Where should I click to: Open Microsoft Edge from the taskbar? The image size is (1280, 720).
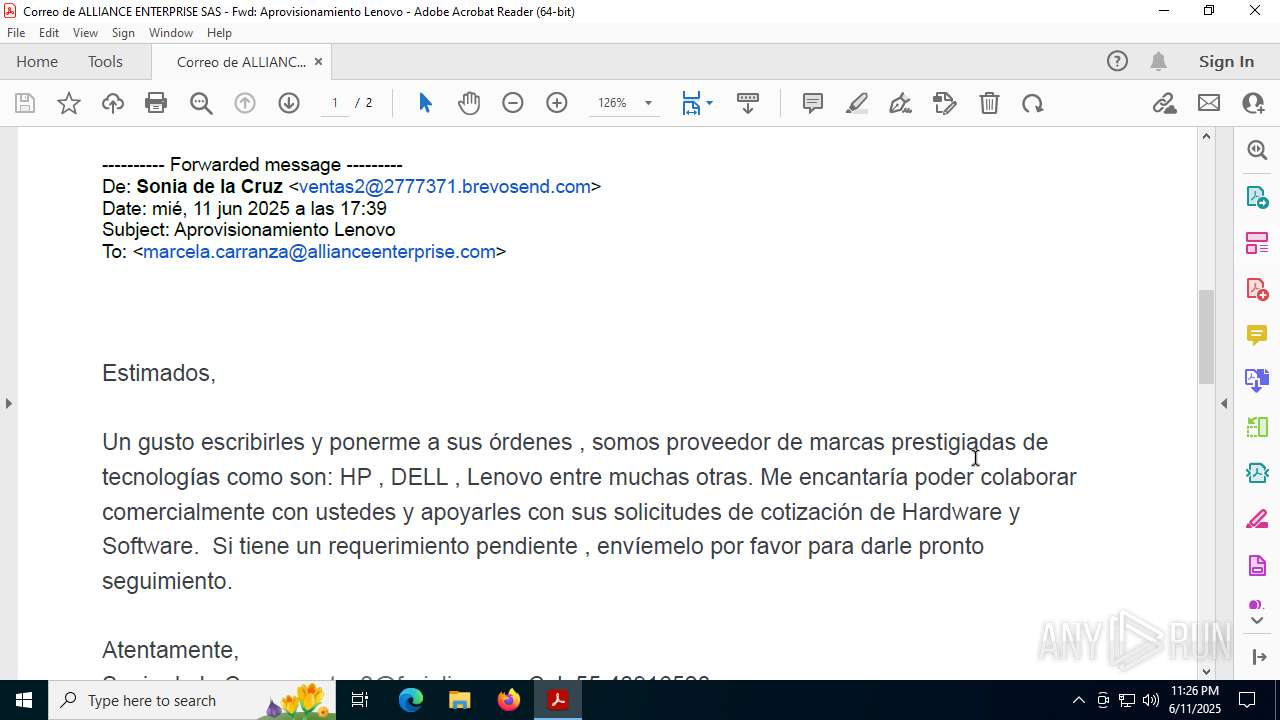click(411, 700)
